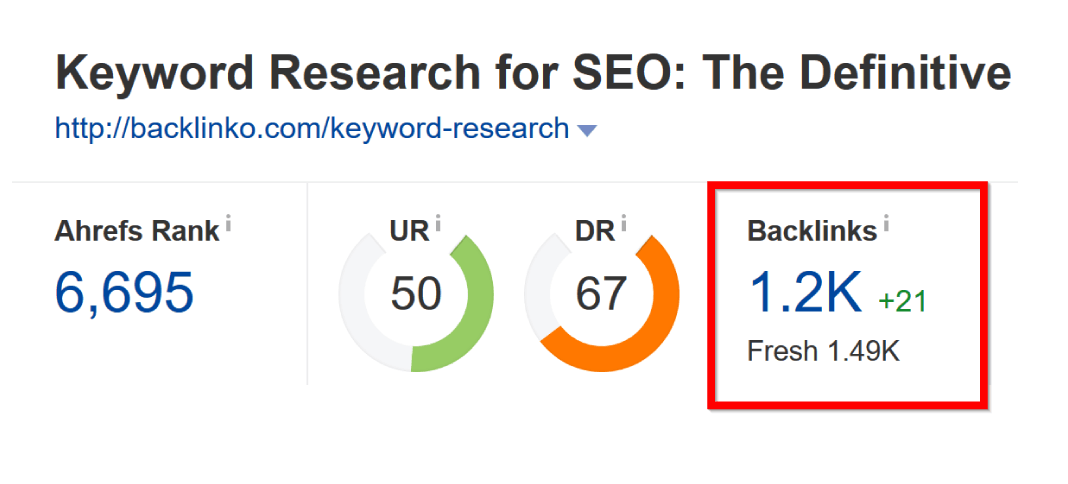The image size is (1068, 484).
Task: Click the green +21 backlinks change
Action: (x=903, y=301)
